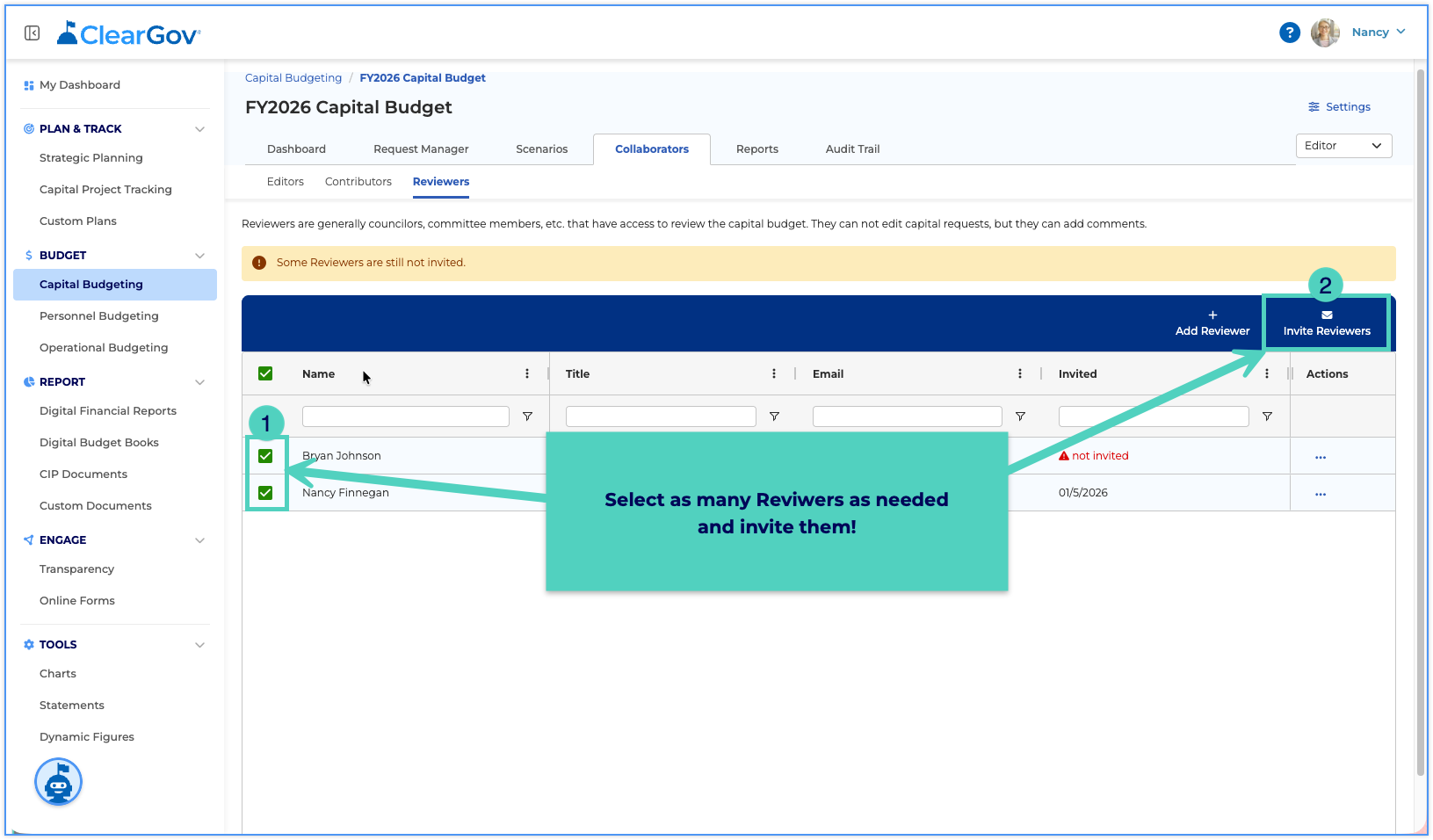Switch to the Request Manager tab
Image resolution: width=1433 pixels, height=840 pixels.
tap(421, 149)
